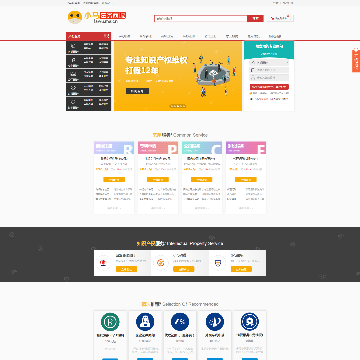Click the dark button on the yellow banner
360x360 pixels.
[x=137, y=91]
